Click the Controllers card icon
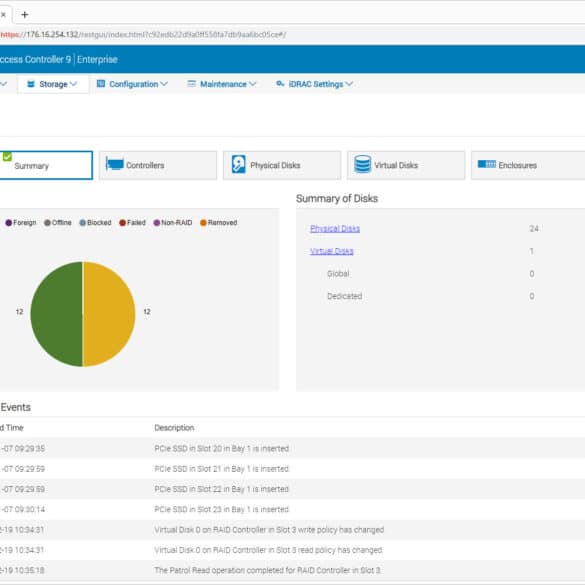This screenshot has height=585, width=585. 115,164
